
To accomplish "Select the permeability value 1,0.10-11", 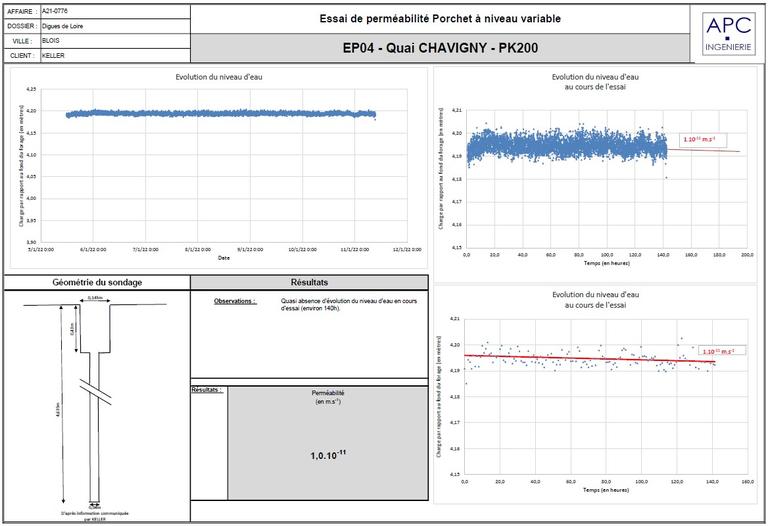I will [x=328, y=455].
